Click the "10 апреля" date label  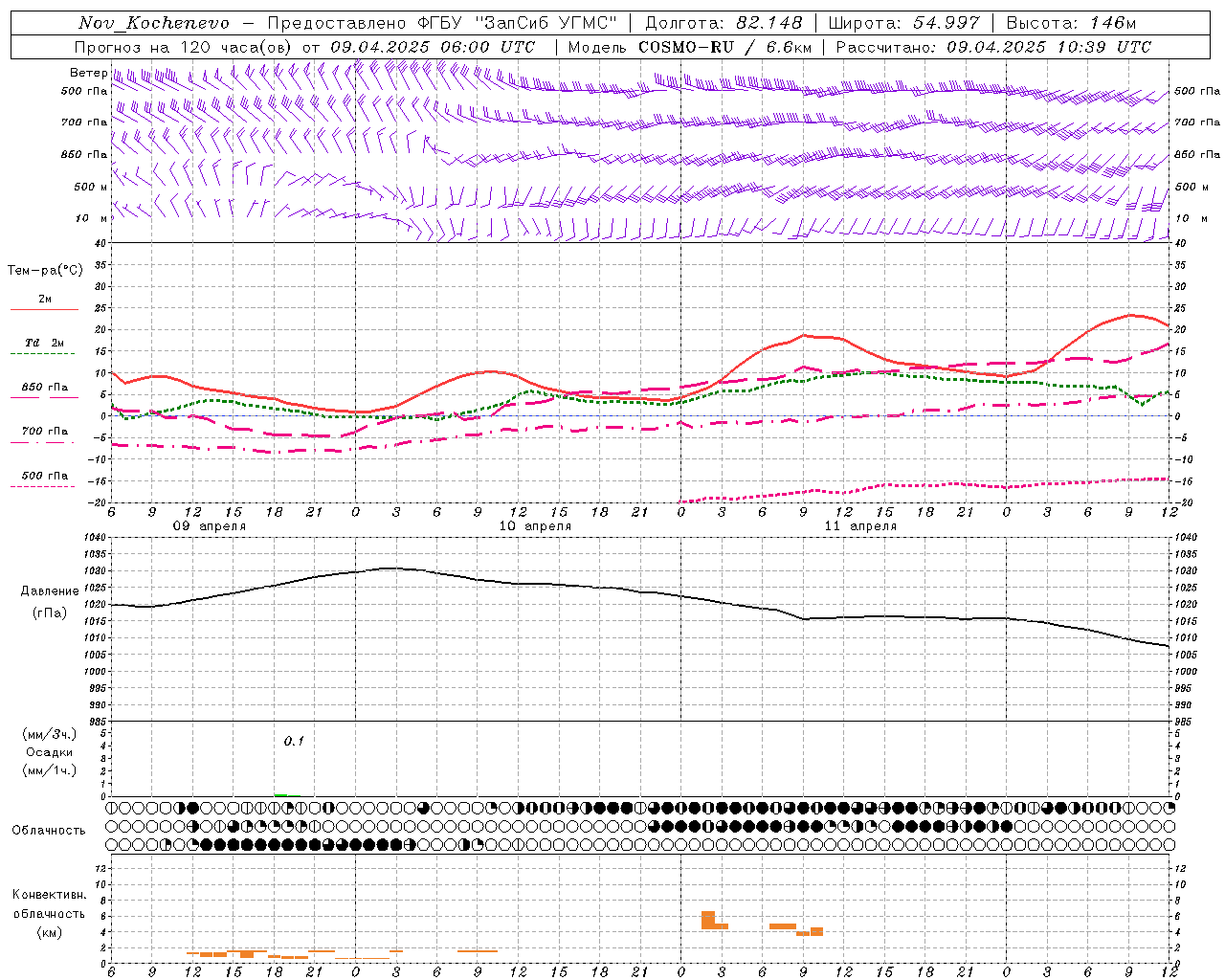(x=535, y=526)
